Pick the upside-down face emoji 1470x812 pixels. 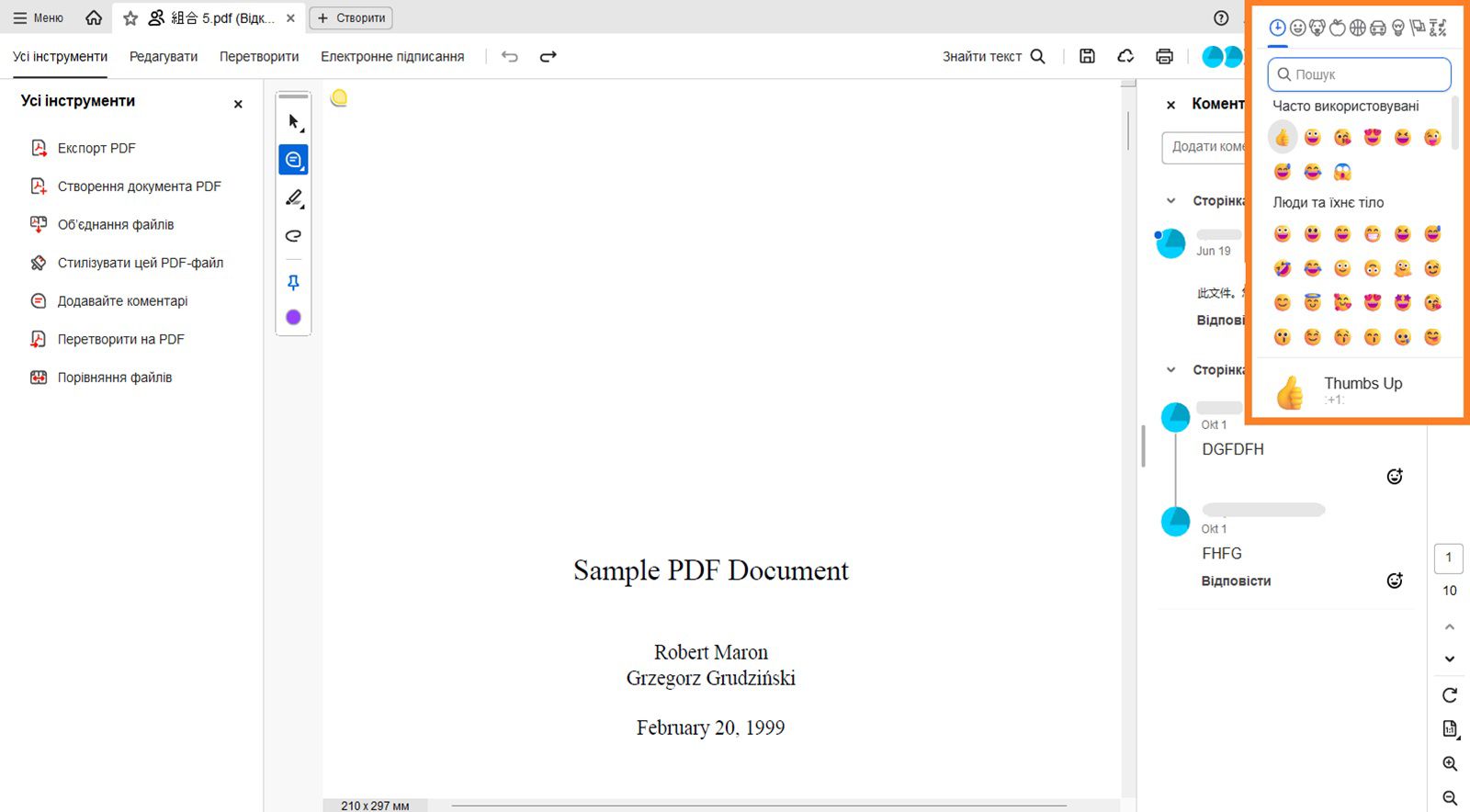click(1372, 268)
